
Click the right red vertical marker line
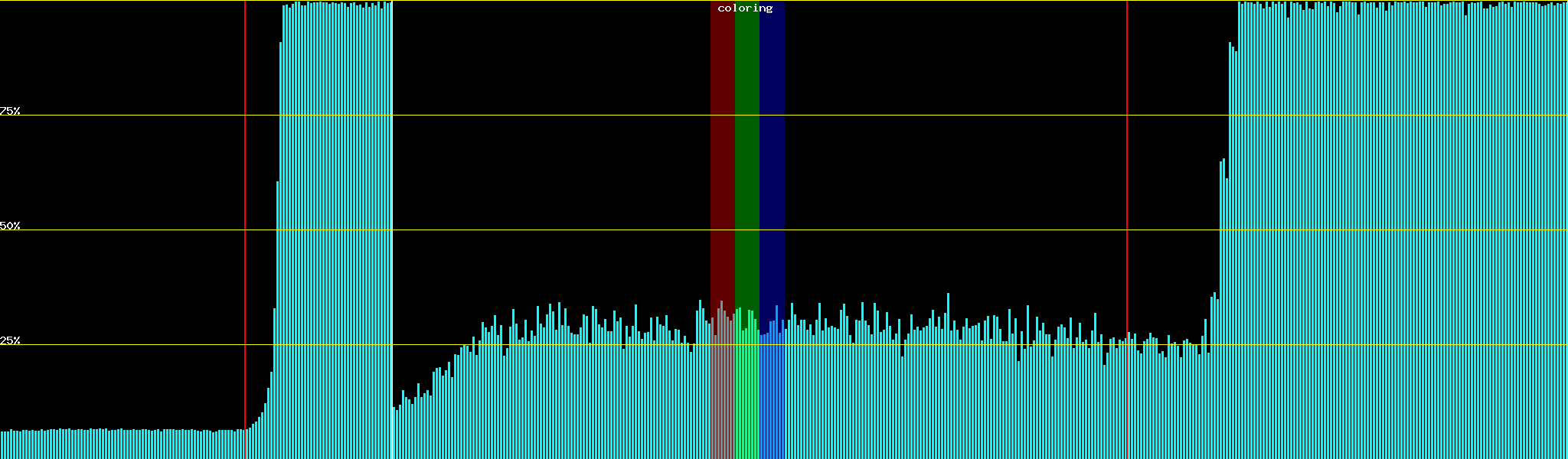point(1127,229)
